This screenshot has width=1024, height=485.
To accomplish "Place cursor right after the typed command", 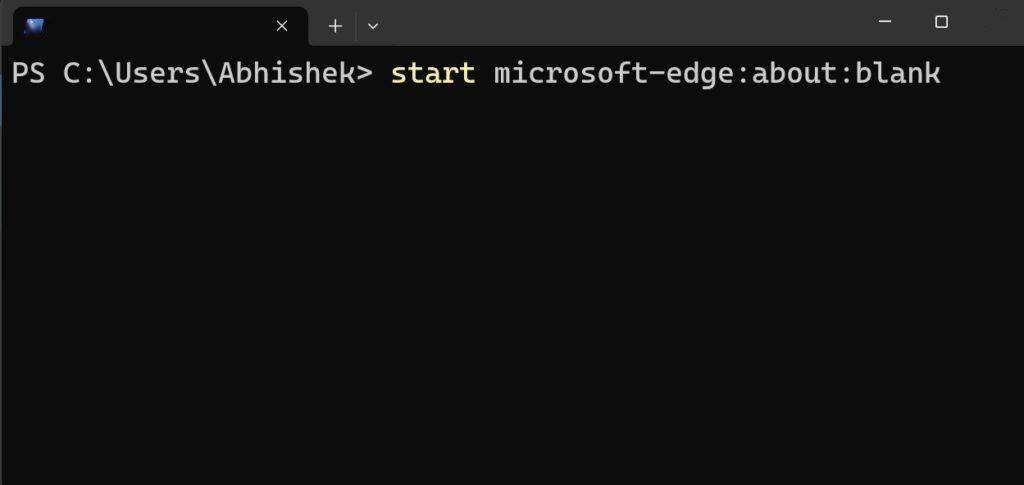I will click(944, 73).
